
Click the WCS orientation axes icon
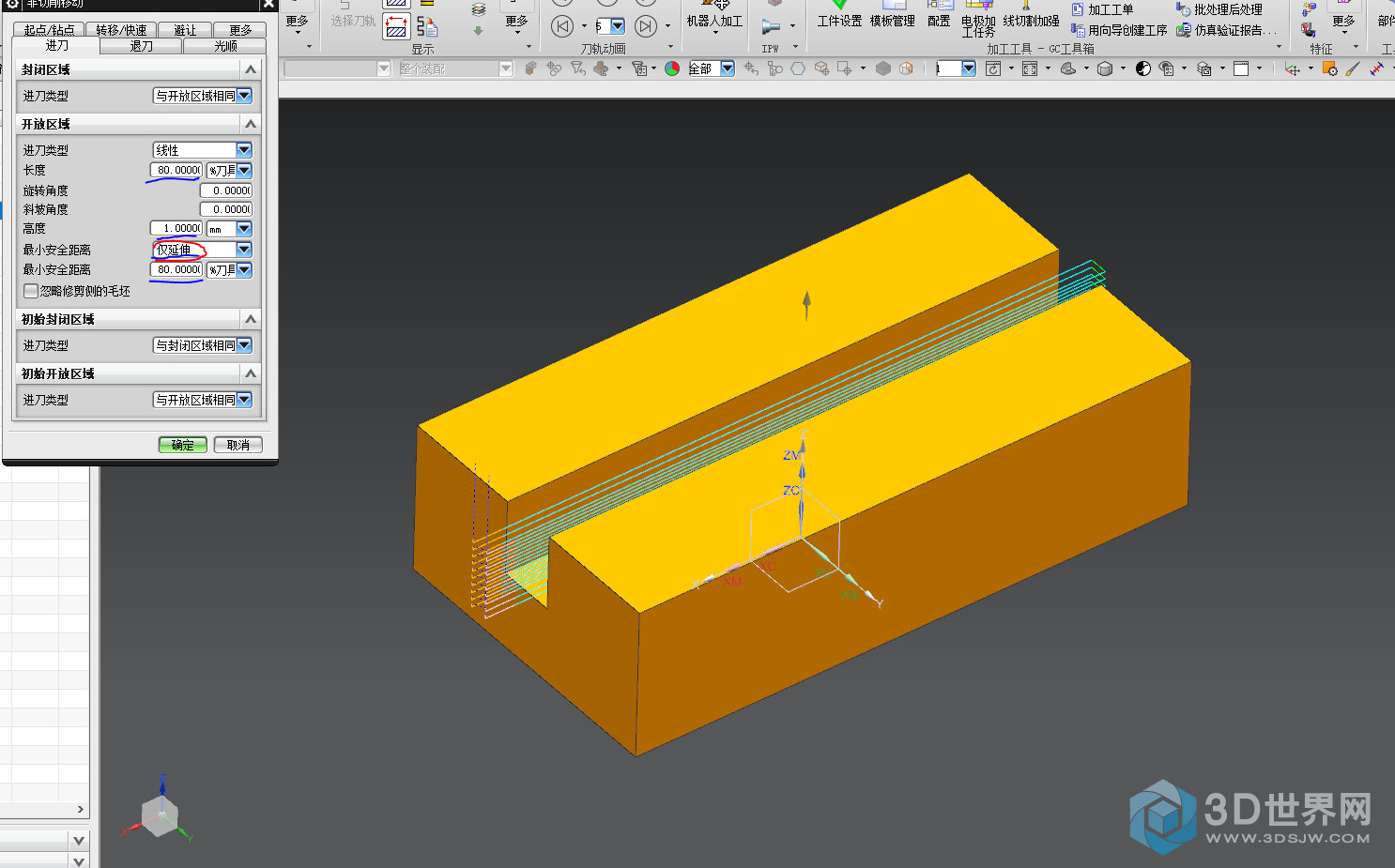pyautogui.click(x=1293, y=69)
